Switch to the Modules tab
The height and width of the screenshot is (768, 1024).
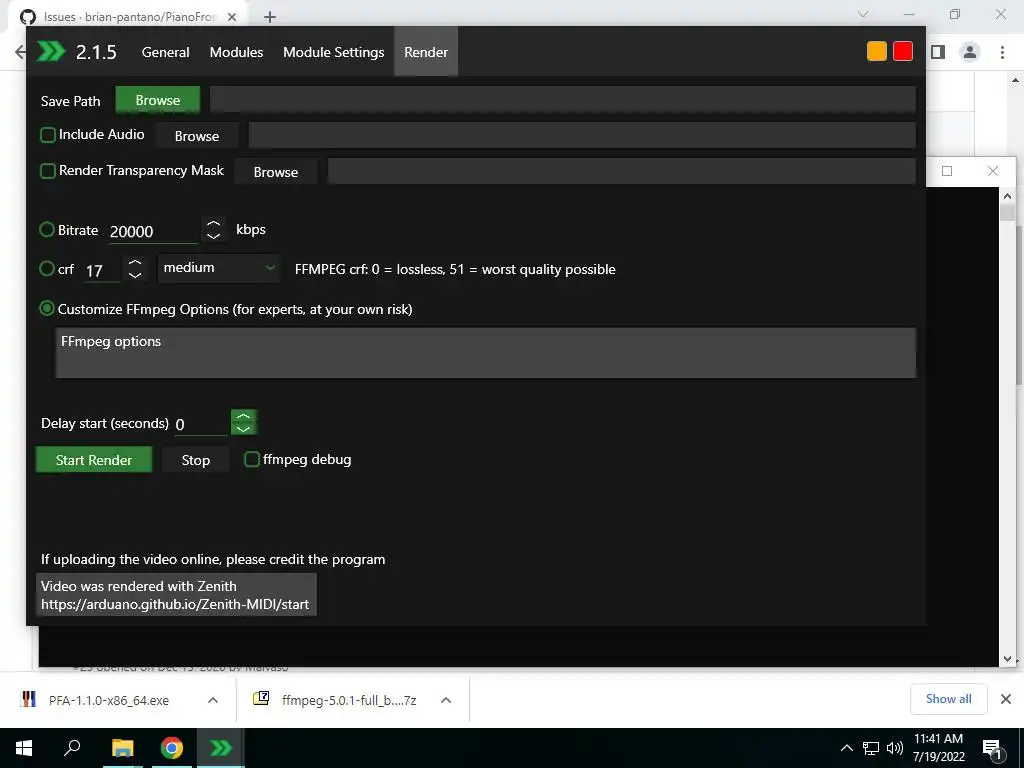[236, 52]
